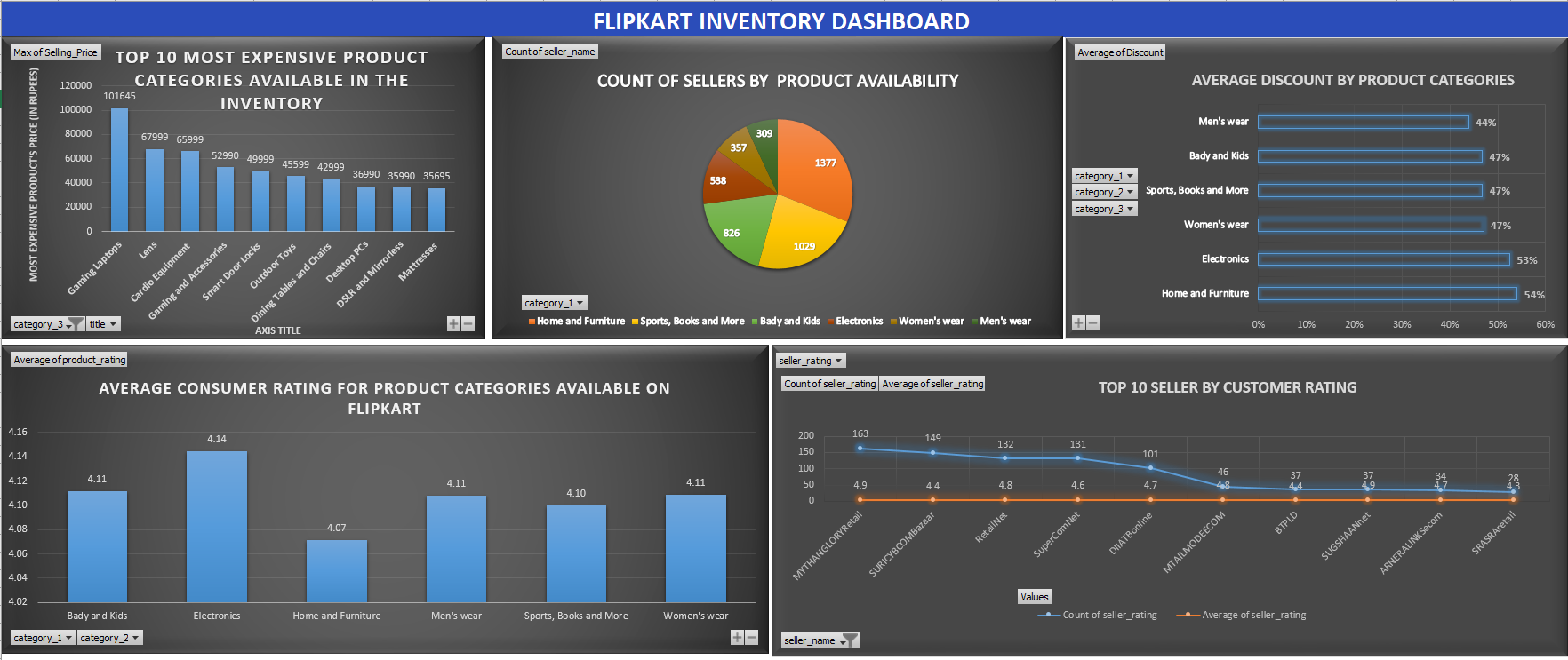Select the Top 10 Seller by Customer Rating title

tap(1228, 387)
